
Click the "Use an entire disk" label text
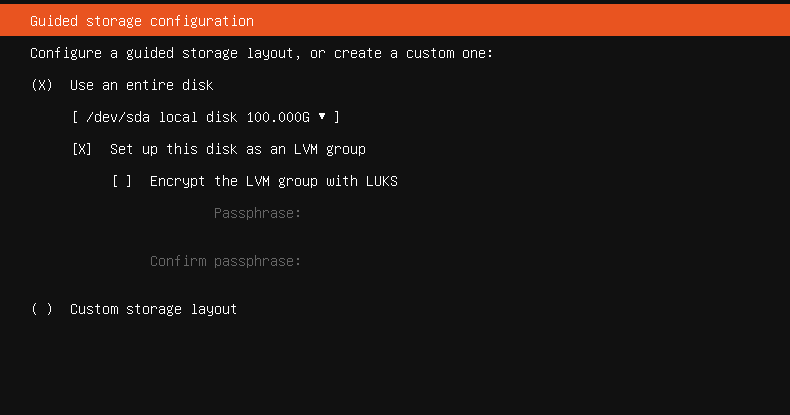[x=142, y=85]
